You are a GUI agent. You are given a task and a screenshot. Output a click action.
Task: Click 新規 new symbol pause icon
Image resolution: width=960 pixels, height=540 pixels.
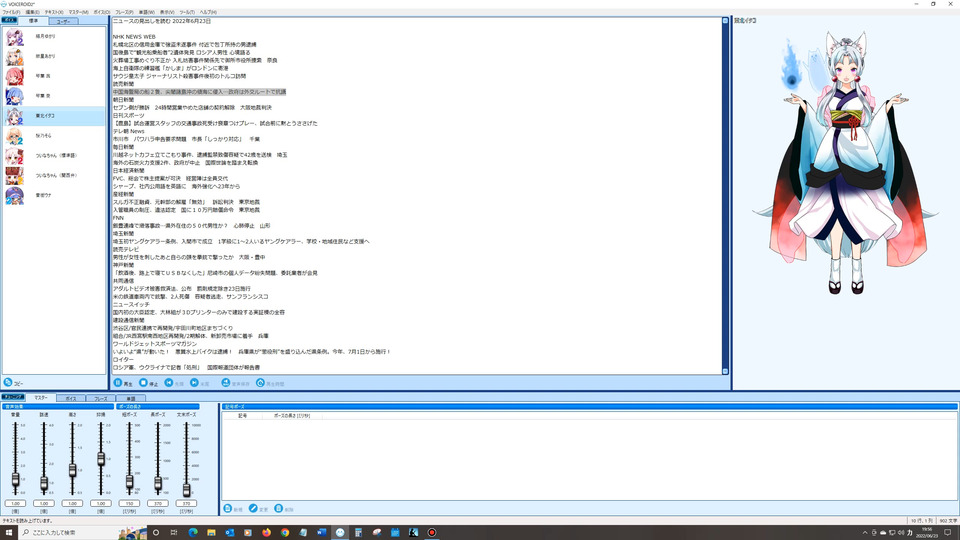(x=228, y=508)
